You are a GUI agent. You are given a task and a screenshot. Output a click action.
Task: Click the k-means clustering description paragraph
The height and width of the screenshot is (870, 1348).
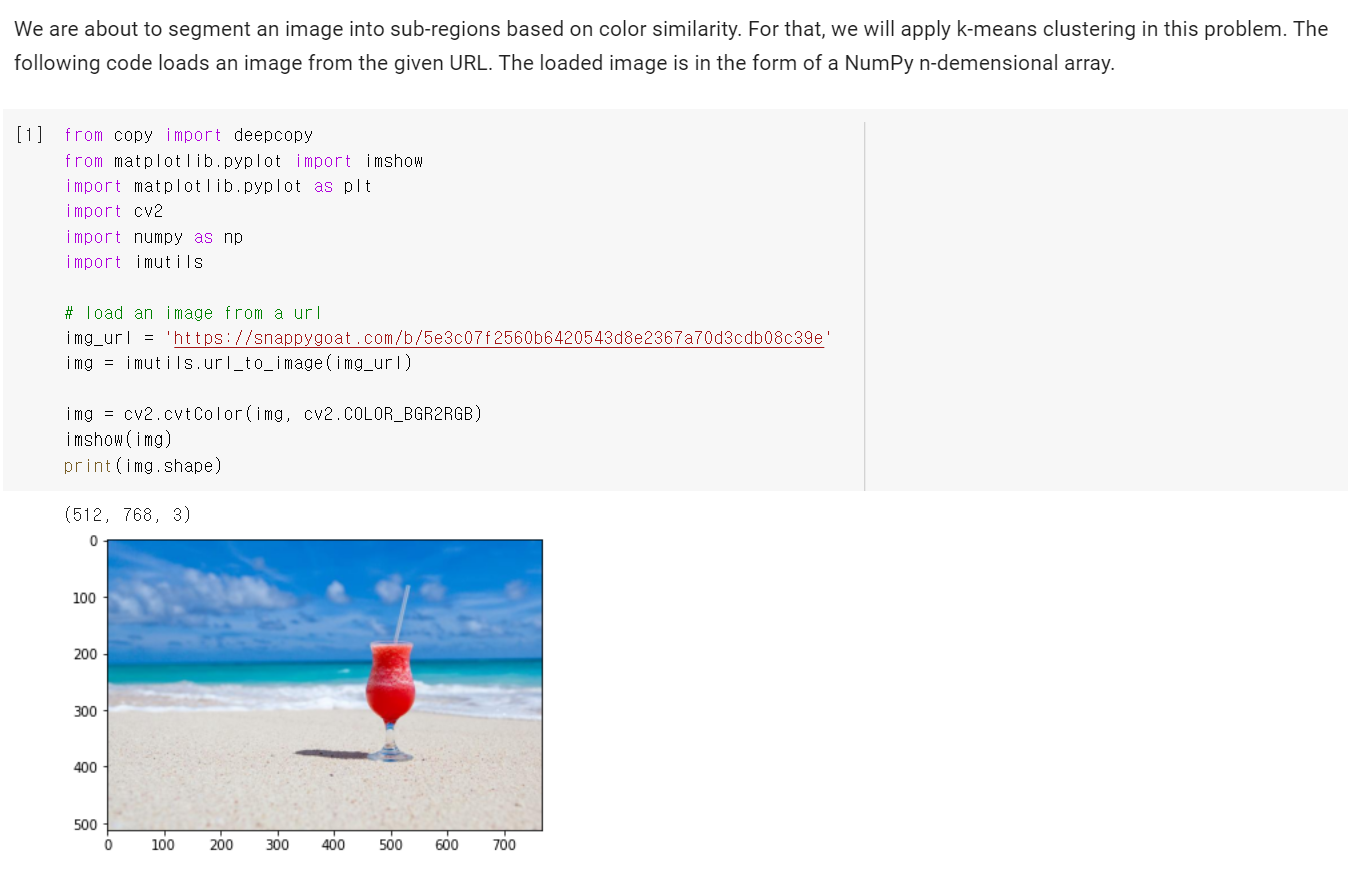point(671,46)
